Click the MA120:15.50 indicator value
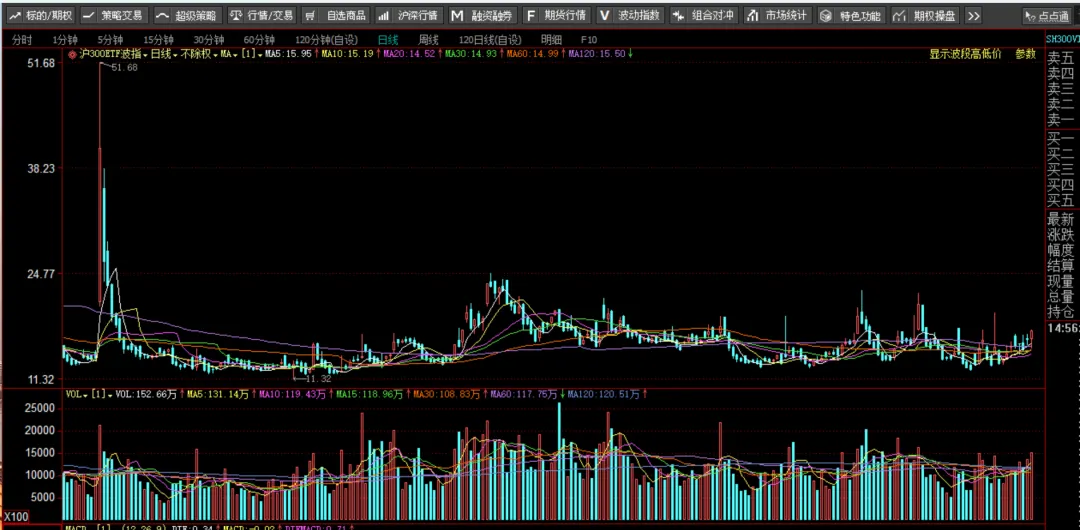 click(x=597, y=54)
